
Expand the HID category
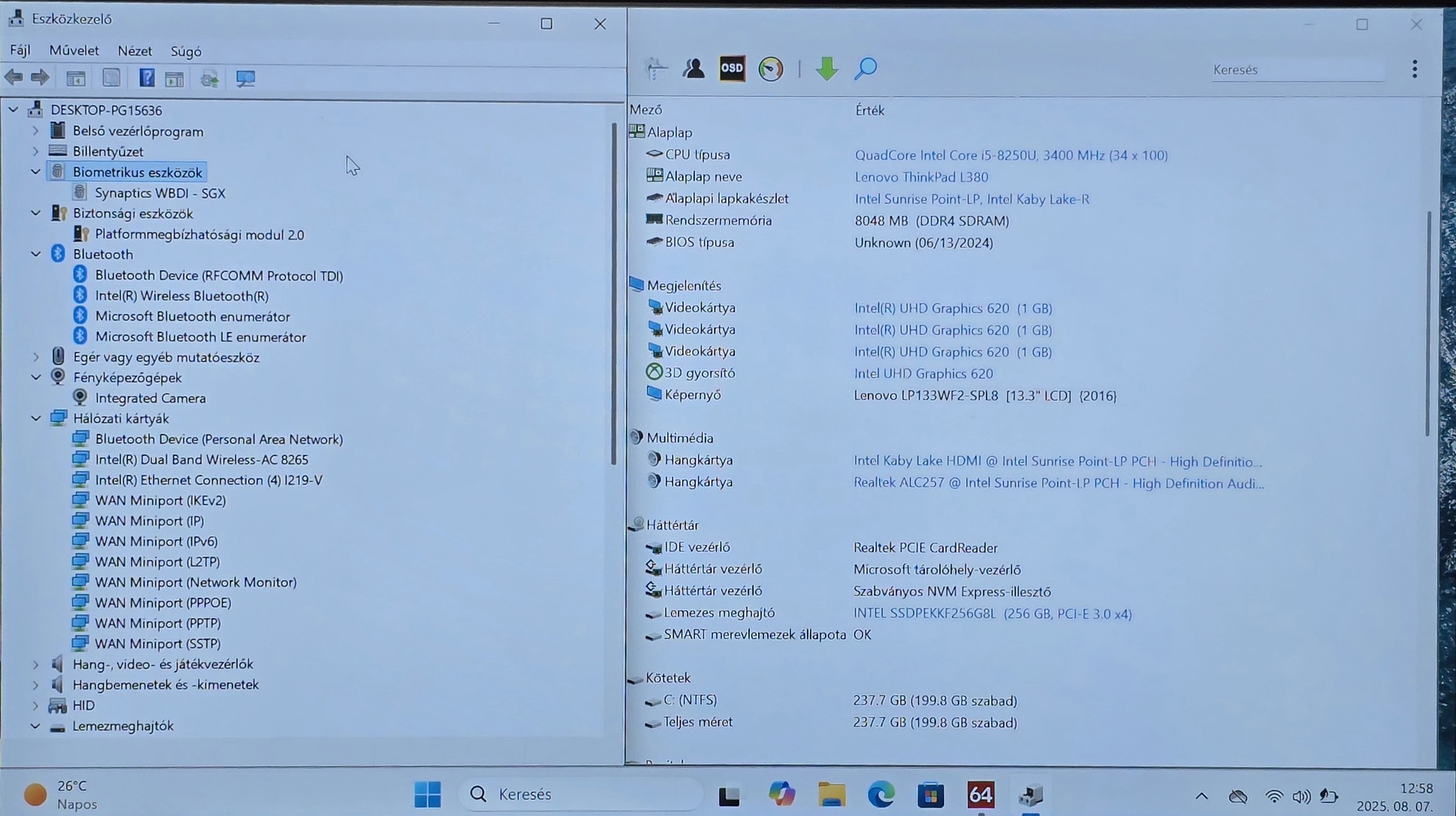(x=35, y=705)
